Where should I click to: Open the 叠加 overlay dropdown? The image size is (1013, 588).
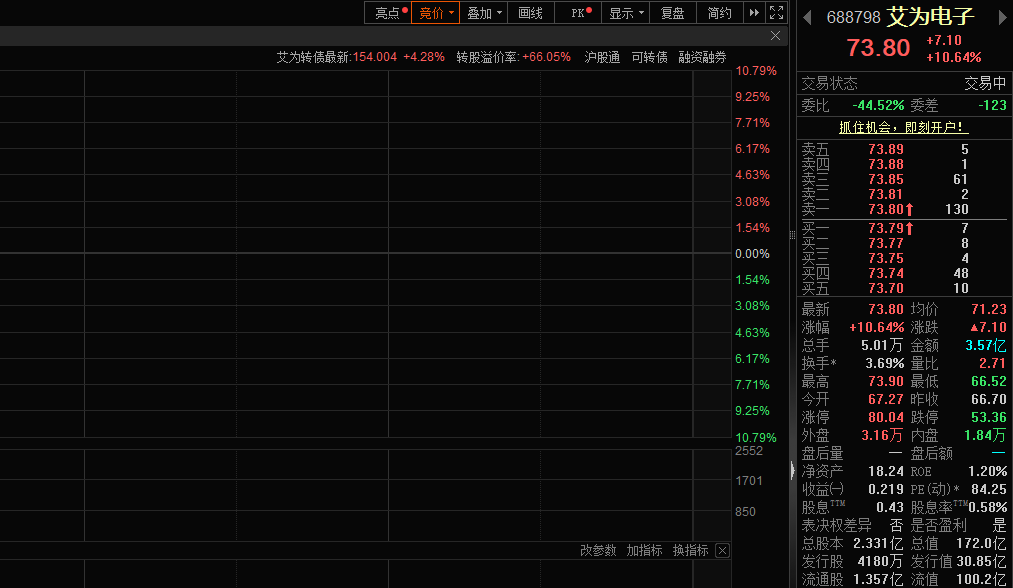pyautogui.click(x=484, y=13)
